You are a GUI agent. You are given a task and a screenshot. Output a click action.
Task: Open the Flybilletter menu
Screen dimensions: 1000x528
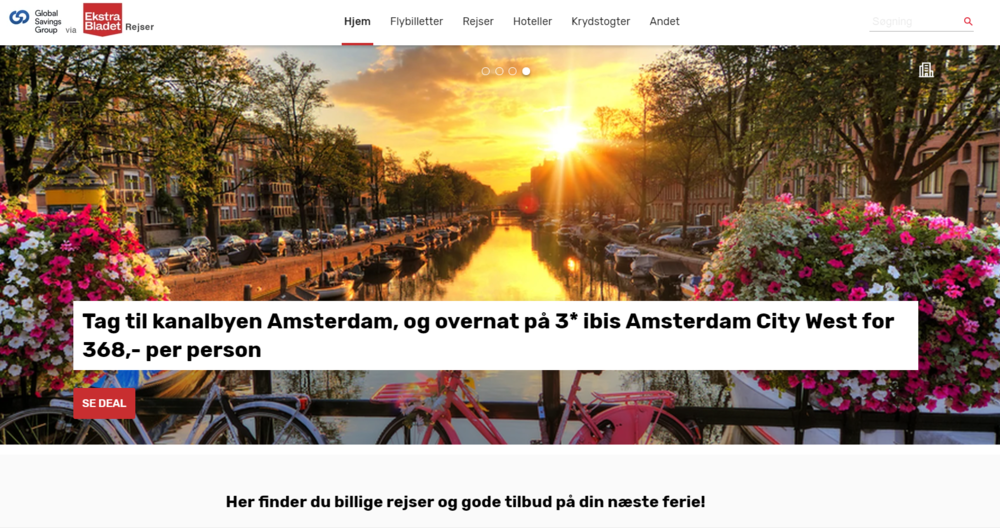point(416,22)
